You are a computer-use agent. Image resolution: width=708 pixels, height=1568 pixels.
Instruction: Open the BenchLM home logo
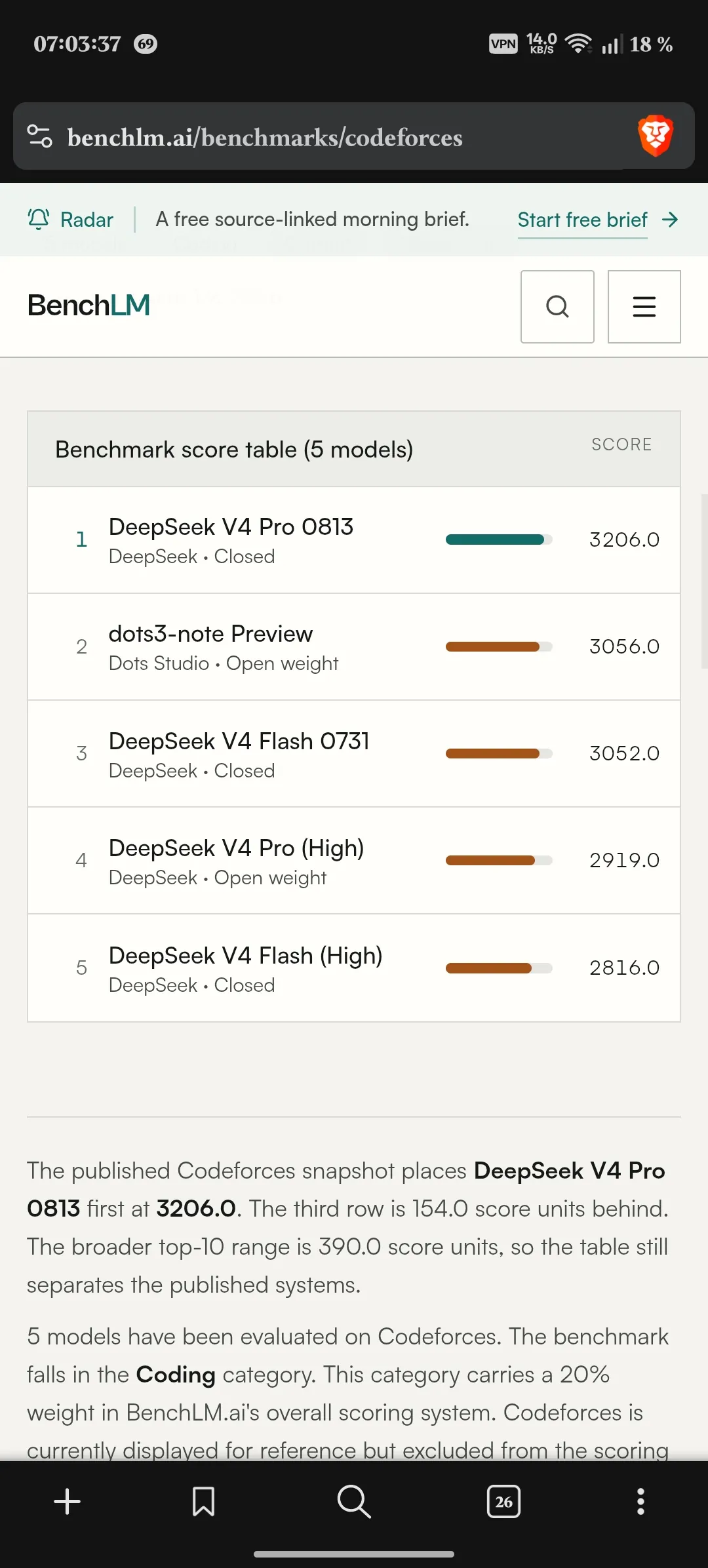point(88,305)
